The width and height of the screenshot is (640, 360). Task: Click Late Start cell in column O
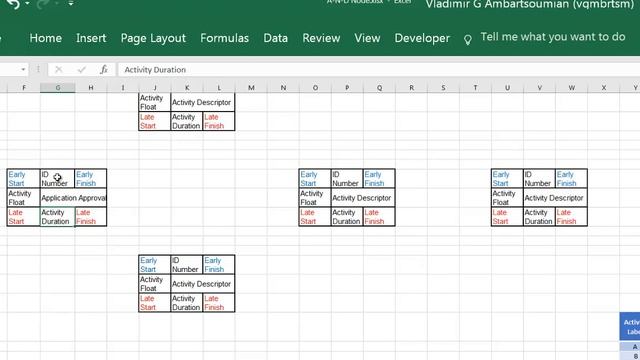coord(315,217)
